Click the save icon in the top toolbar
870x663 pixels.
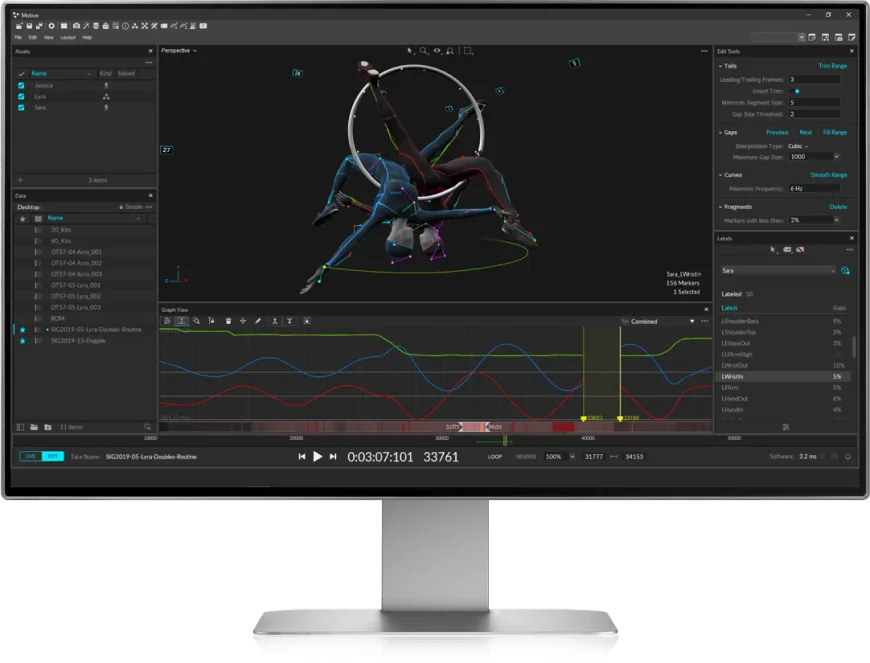point(29,26)
